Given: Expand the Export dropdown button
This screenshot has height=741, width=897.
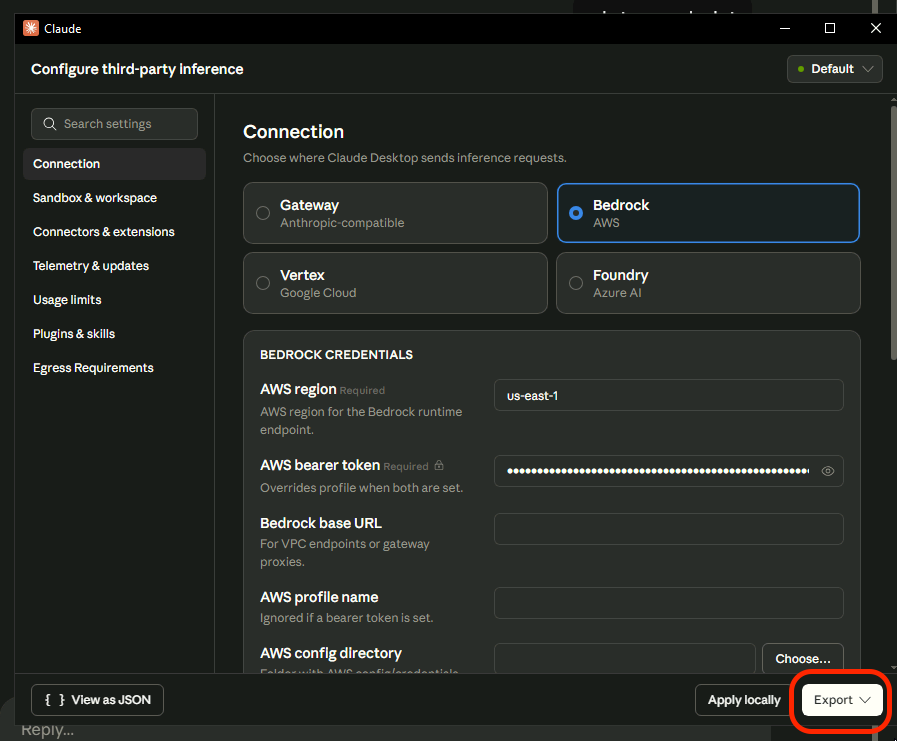Looking at the screenshot, I should (x=842, y=700).
